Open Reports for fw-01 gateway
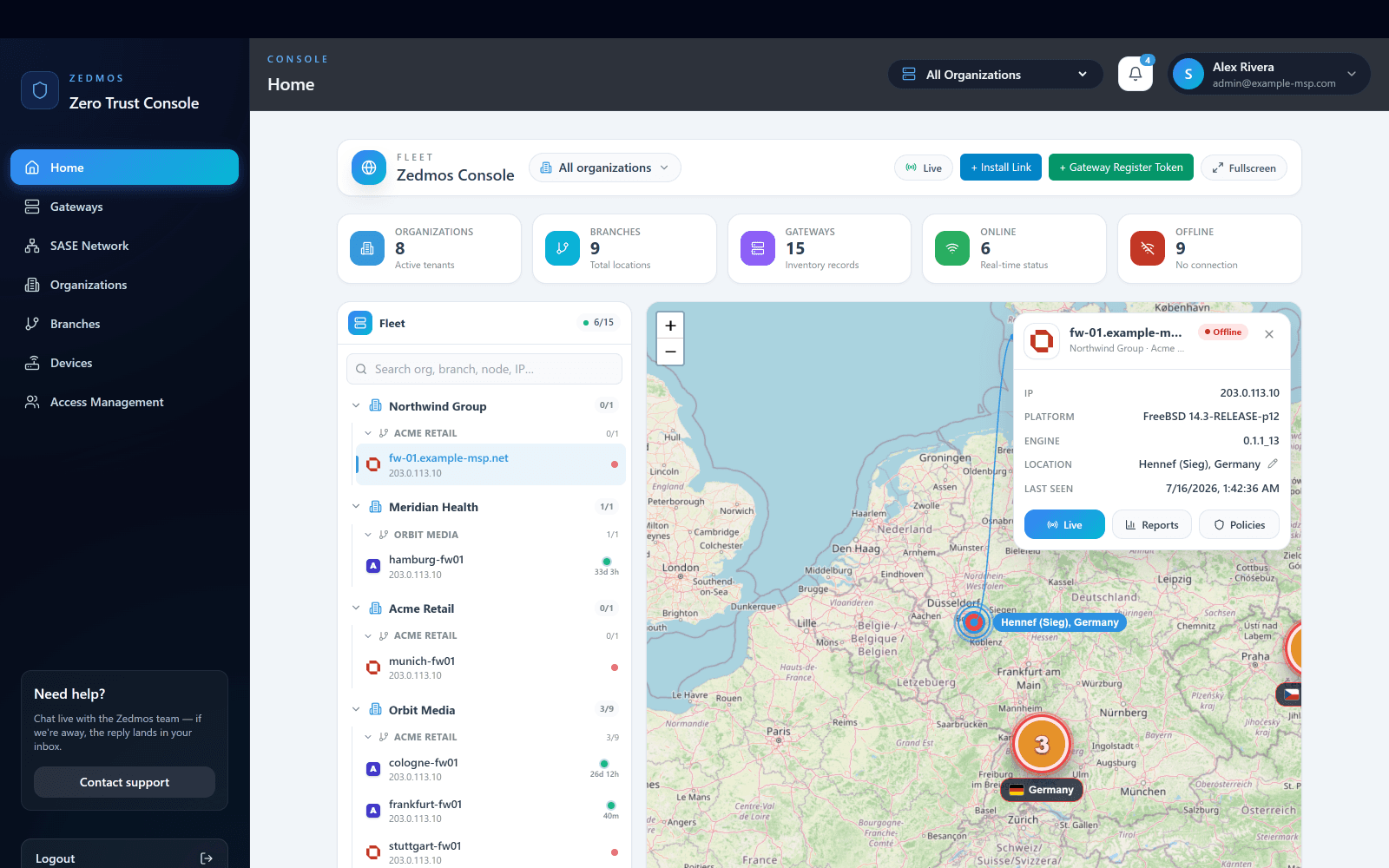The height and width of the screenshot is (868, 1389). [1151, 524]
